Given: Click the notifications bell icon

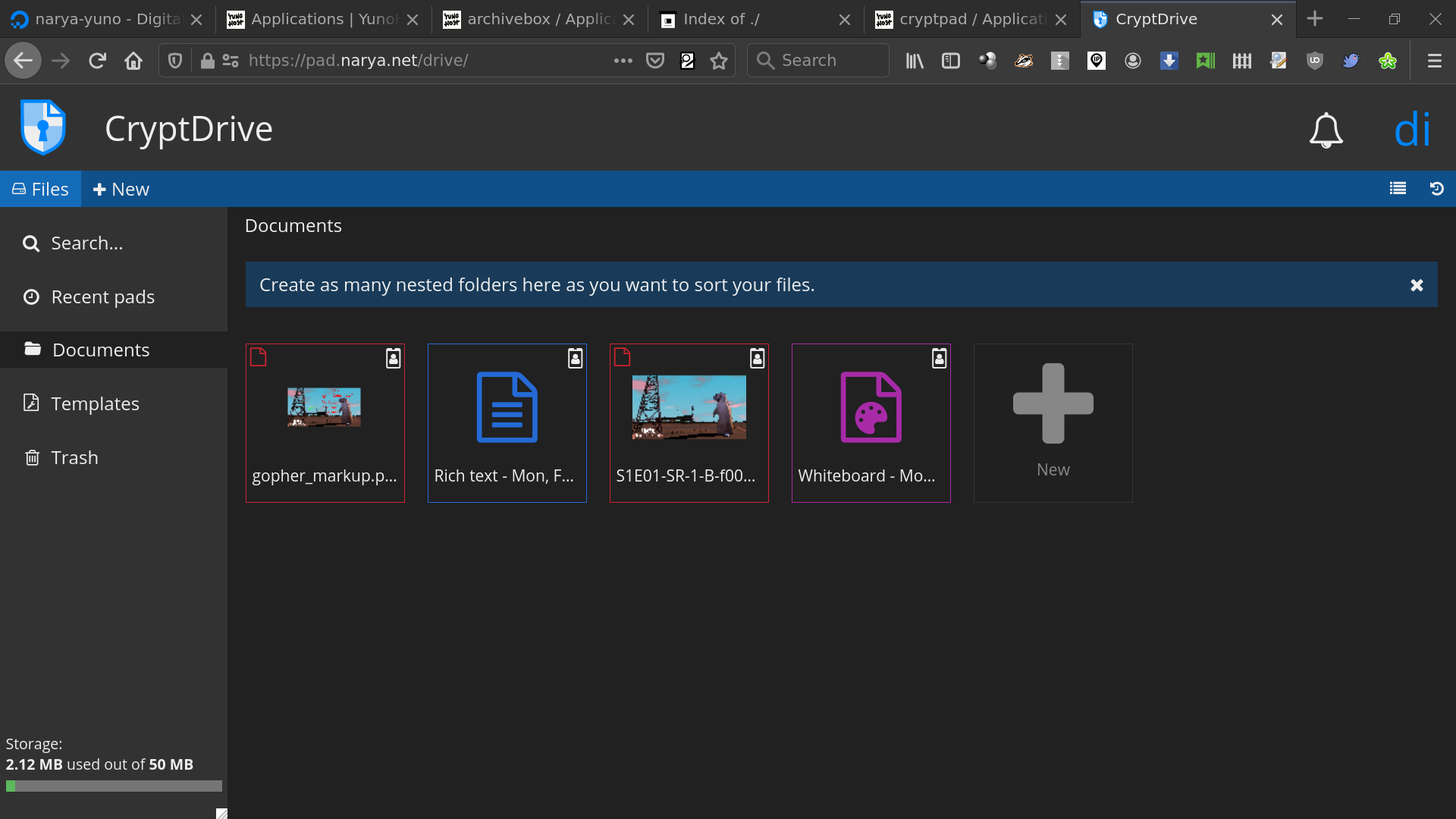Looking at the screenshot, I should 1326,130.
